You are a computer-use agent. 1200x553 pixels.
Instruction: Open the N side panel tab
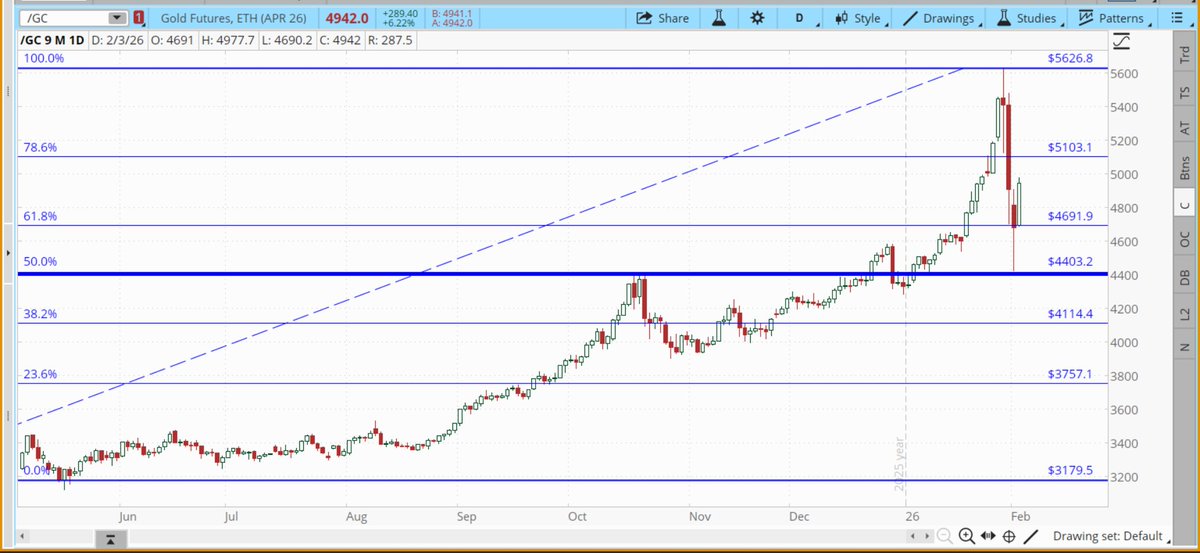(1185, 347)
